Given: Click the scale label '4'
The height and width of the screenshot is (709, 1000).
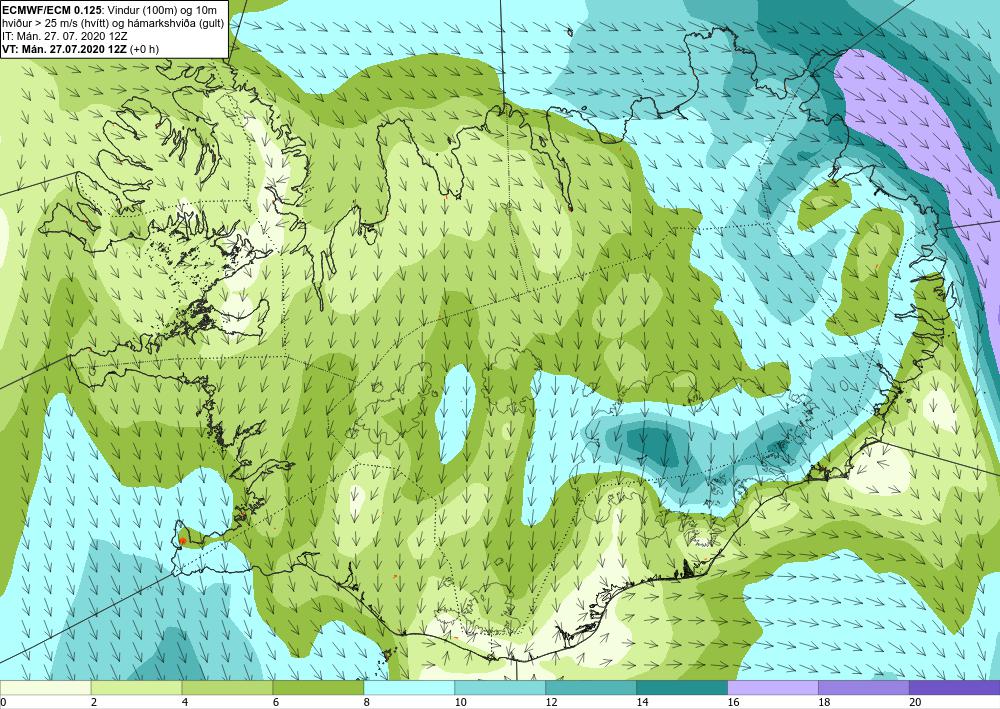Looking at the screenshot, I should [185, 702].
